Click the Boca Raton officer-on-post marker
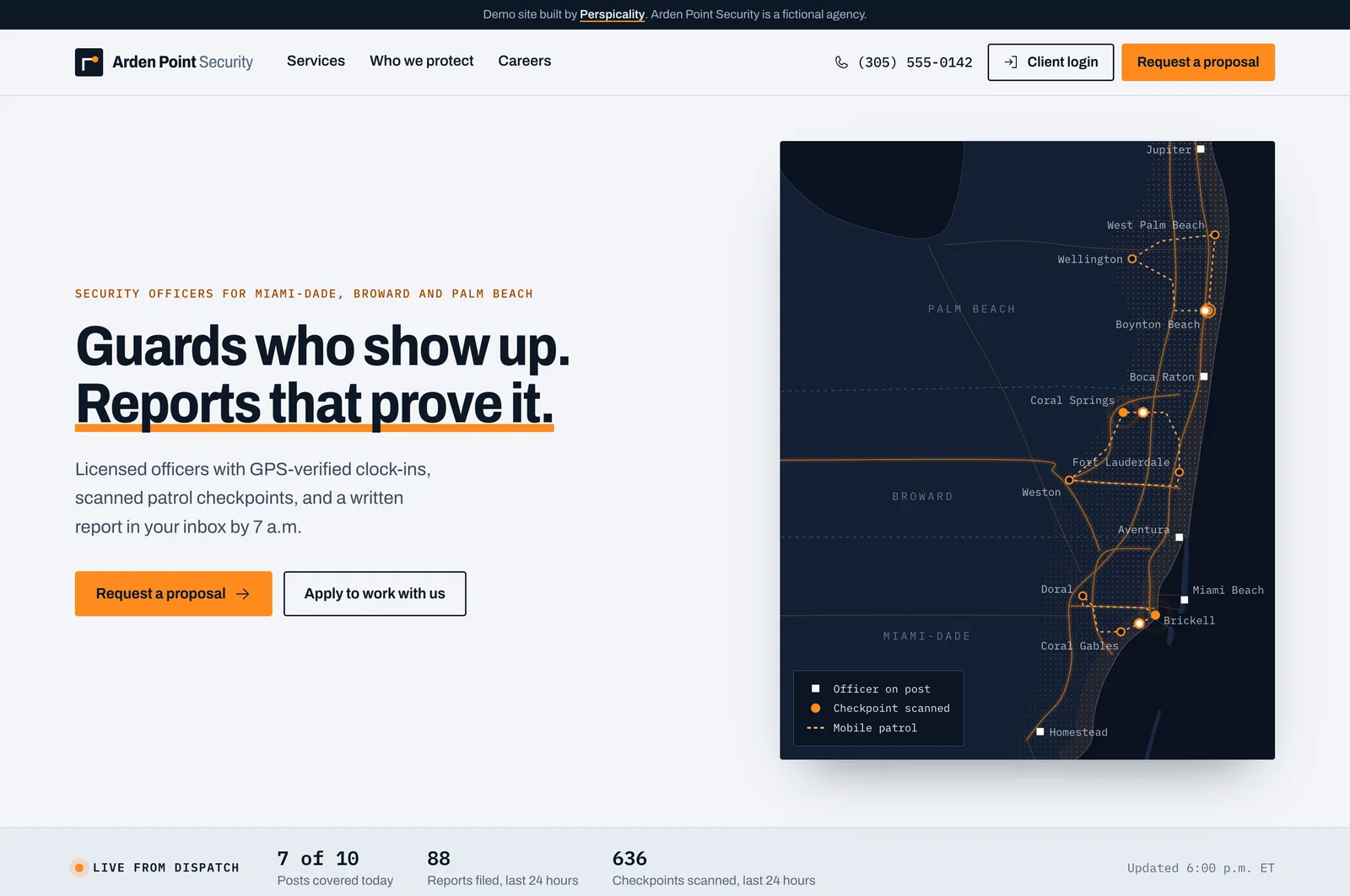The height and width of the screenshot is (896, 1350). pyautogui.click(x=1204, y=376)
